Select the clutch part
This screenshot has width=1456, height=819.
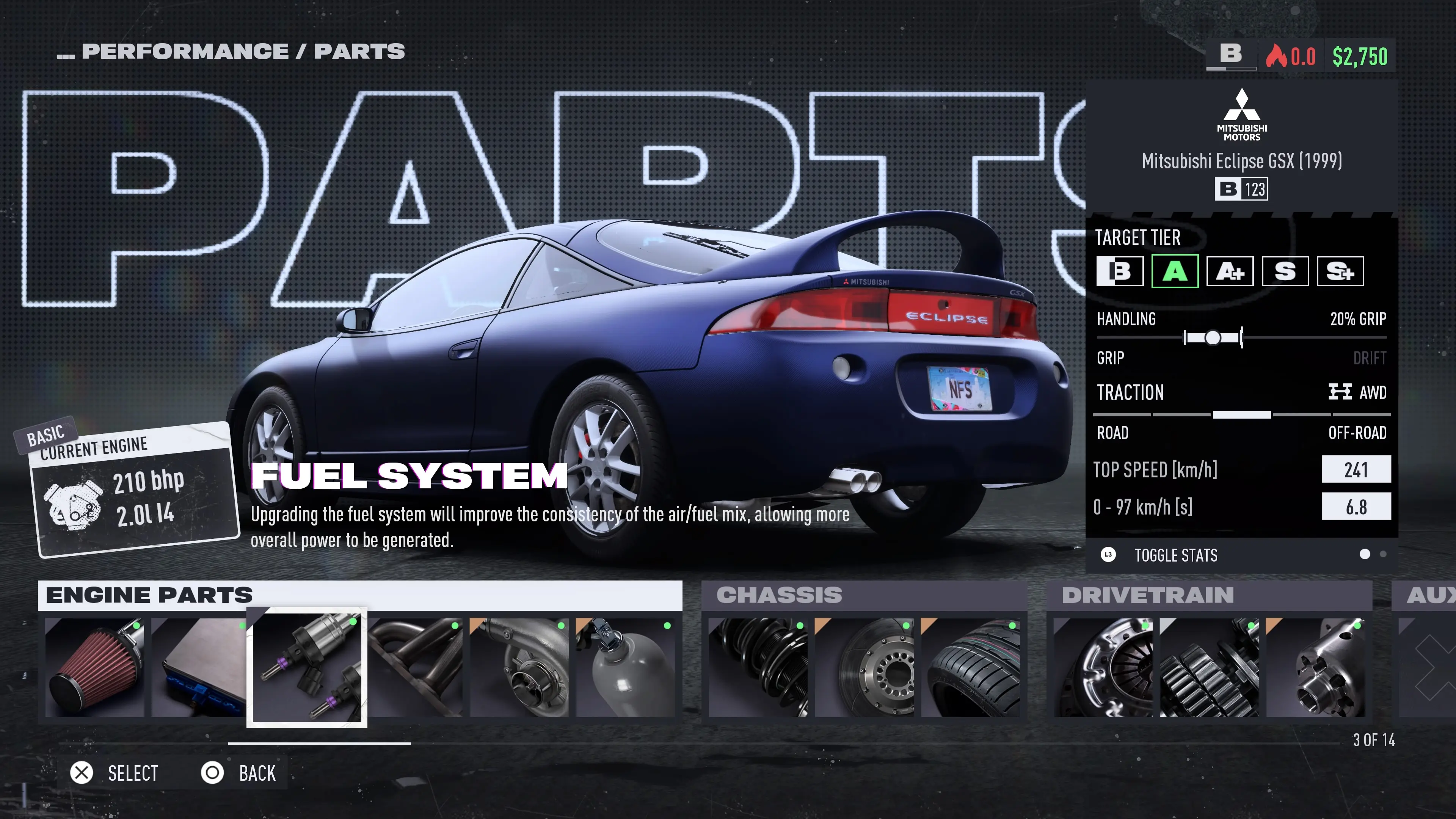coord(1103,667)
